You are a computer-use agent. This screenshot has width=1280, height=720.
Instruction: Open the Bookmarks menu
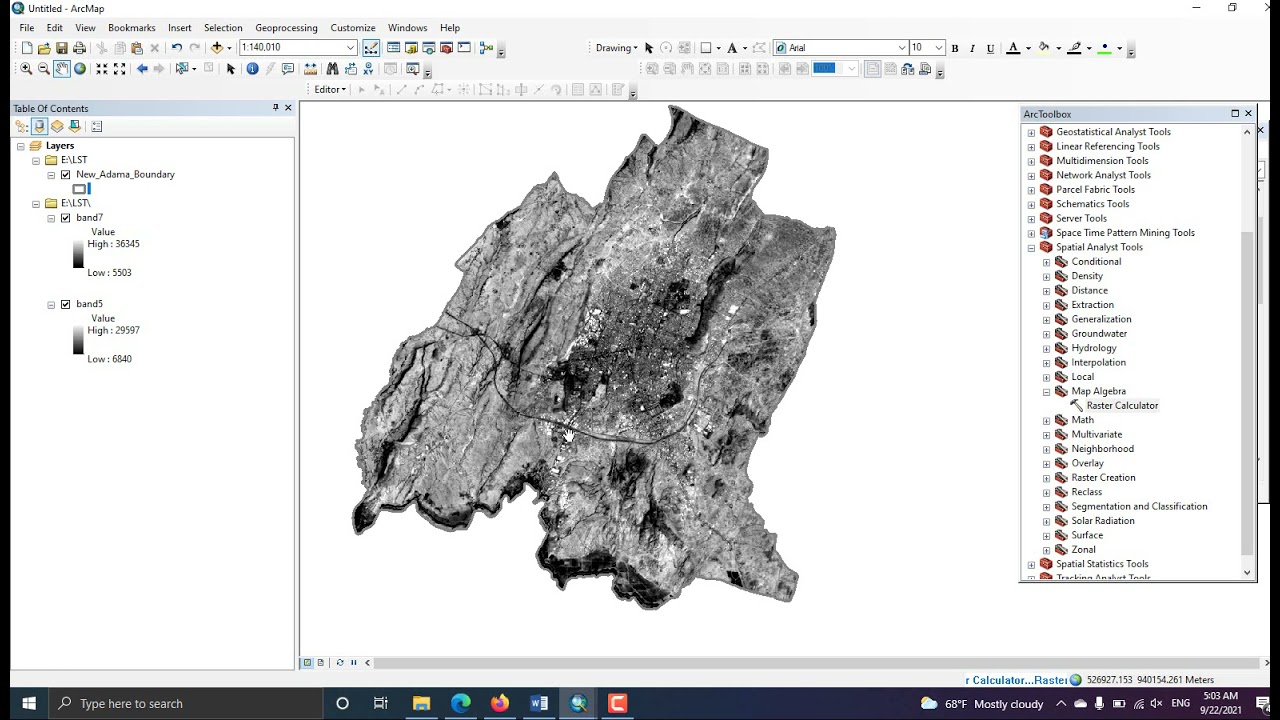[x=131, y=28]
